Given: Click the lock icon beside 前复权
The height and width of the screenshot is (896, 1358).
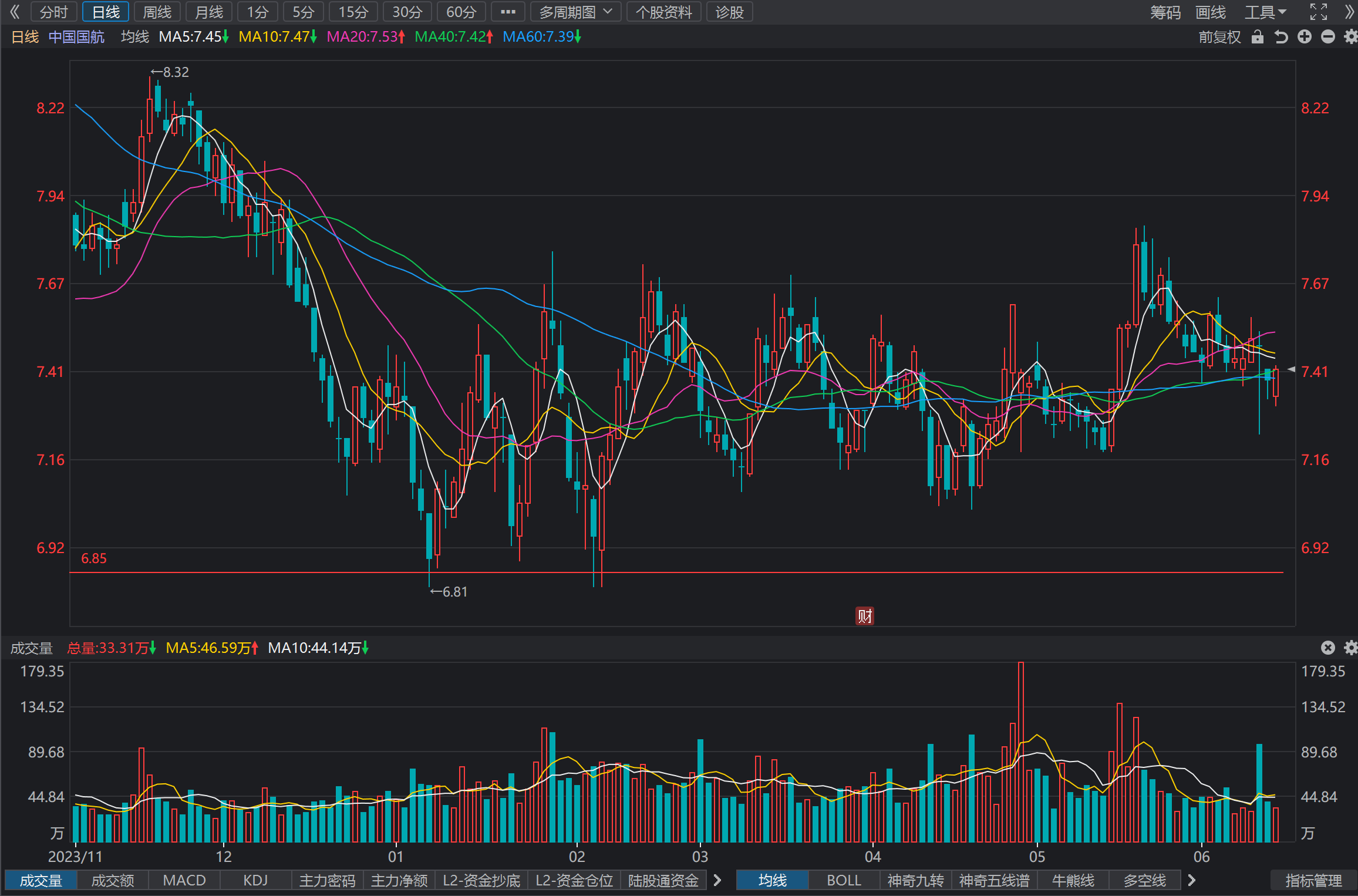Looking at the screenshot, I should point(1257,37).
